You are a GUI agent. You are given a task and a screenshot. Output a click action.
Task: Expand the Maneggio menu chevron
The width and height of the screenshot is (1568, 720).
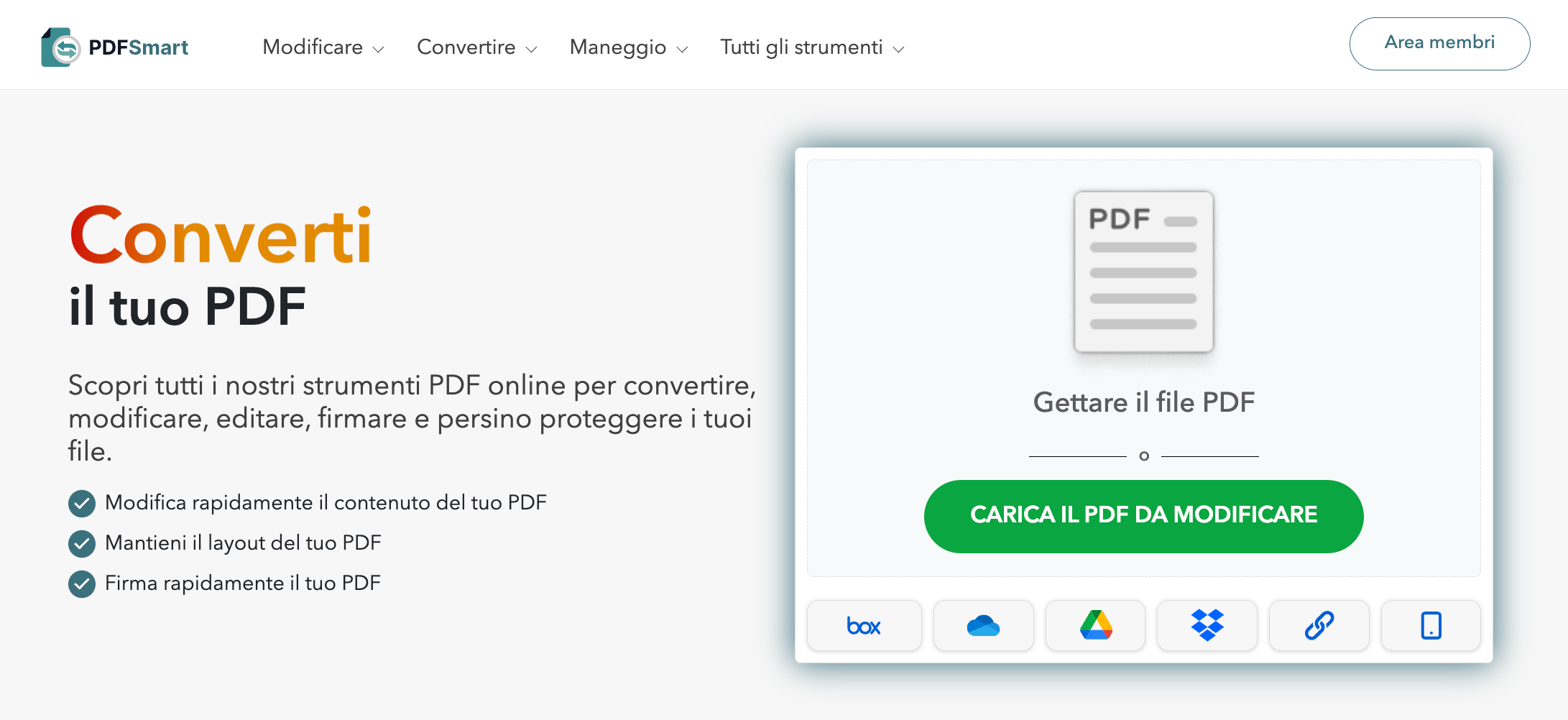[682, 49]
